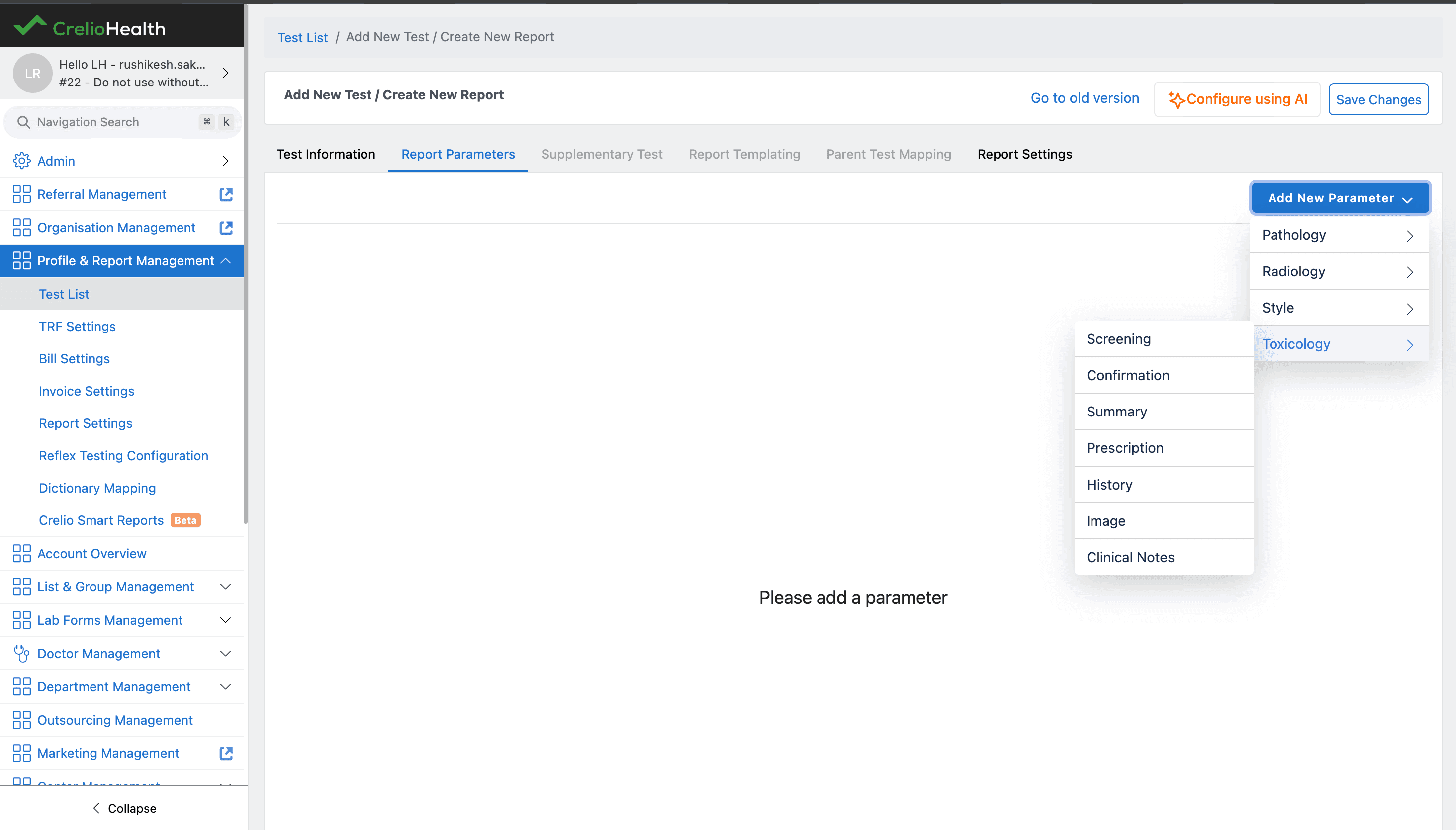Collapse Profile & Report Management chevron
The height and width of the screenshot is (830, 1456).
pyautogui.click(x=226, y=260)
